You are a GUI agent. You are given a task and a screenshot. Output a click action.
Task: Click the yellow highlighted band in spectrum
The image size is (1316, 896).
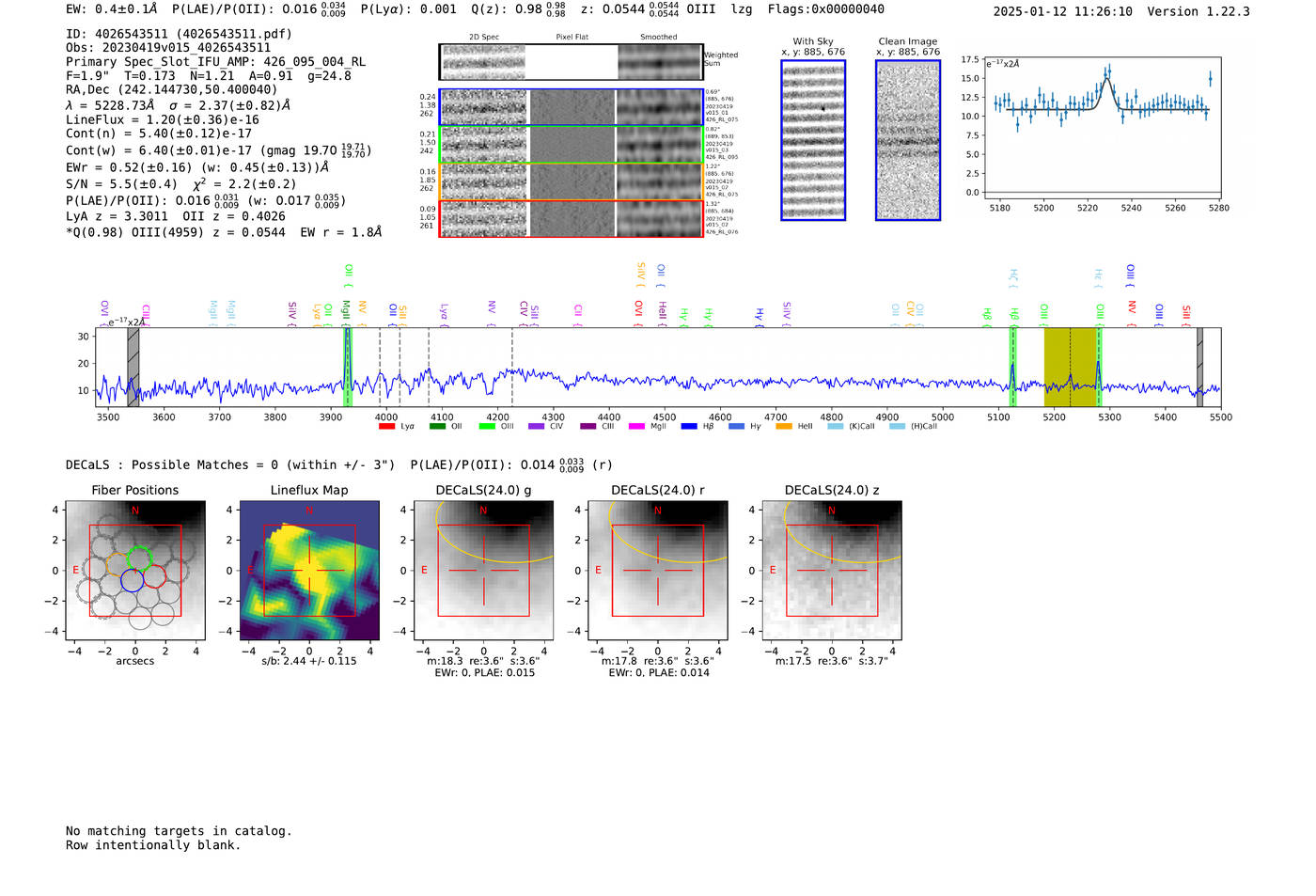click(1070, 367)
